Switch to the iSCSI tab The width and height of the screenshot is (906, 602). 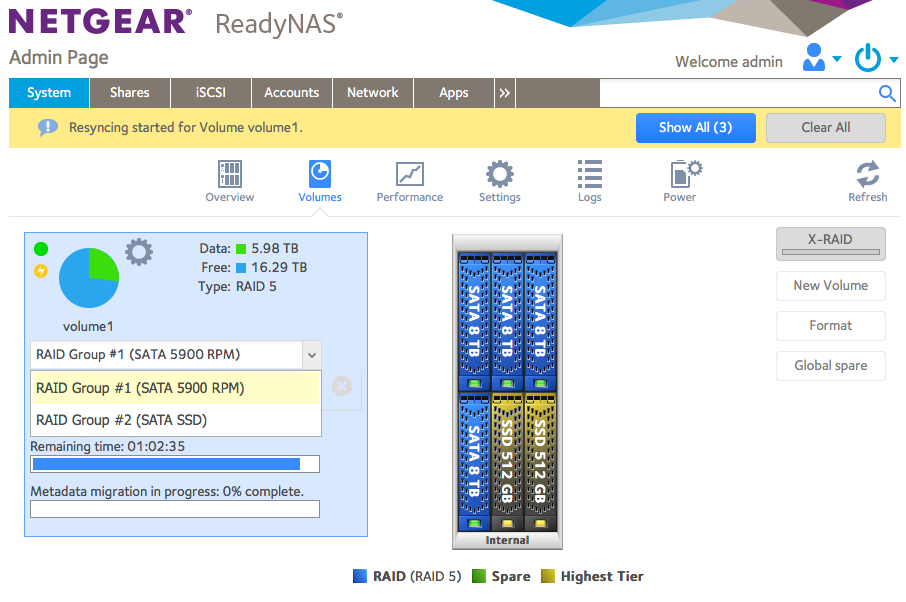210,93
